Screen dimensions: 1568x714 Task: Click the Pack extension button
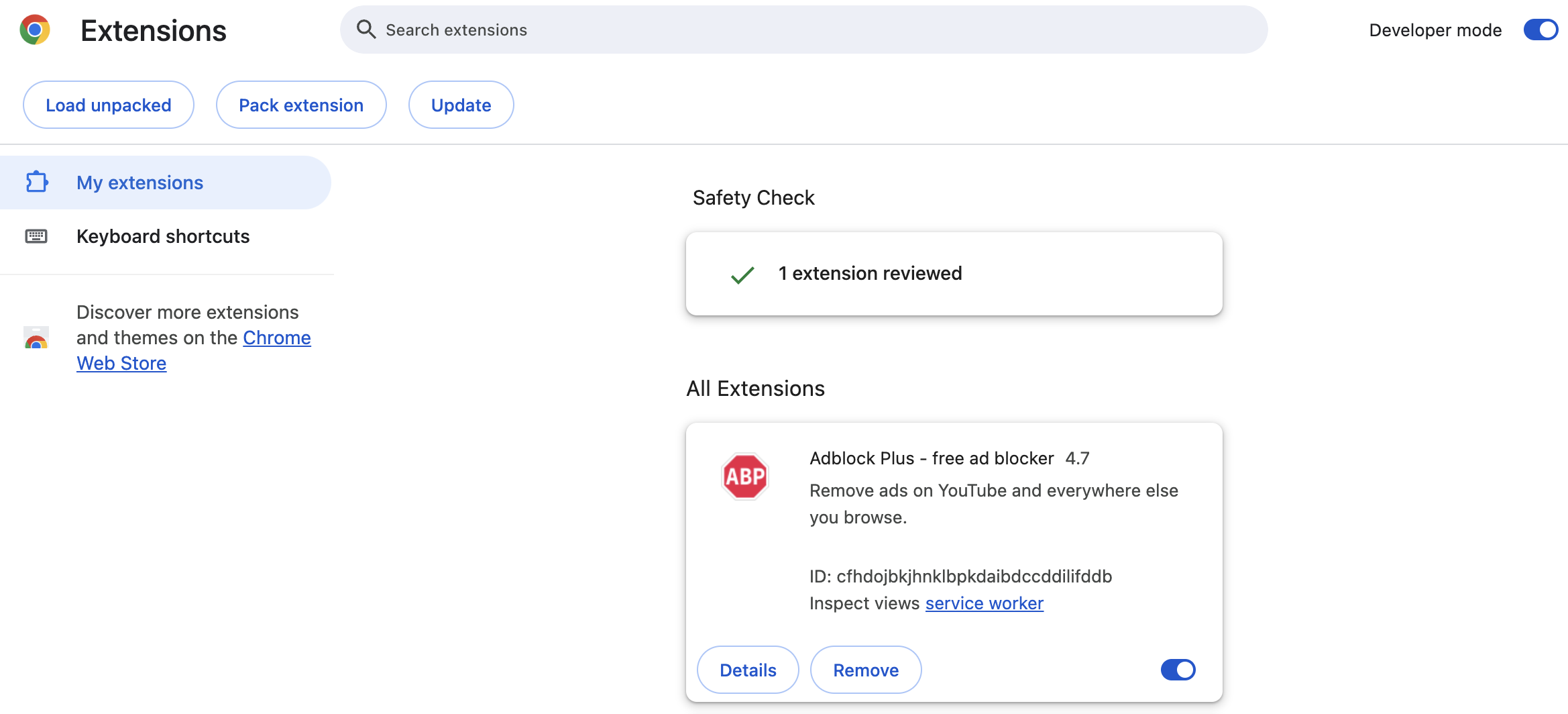[301, 105]
